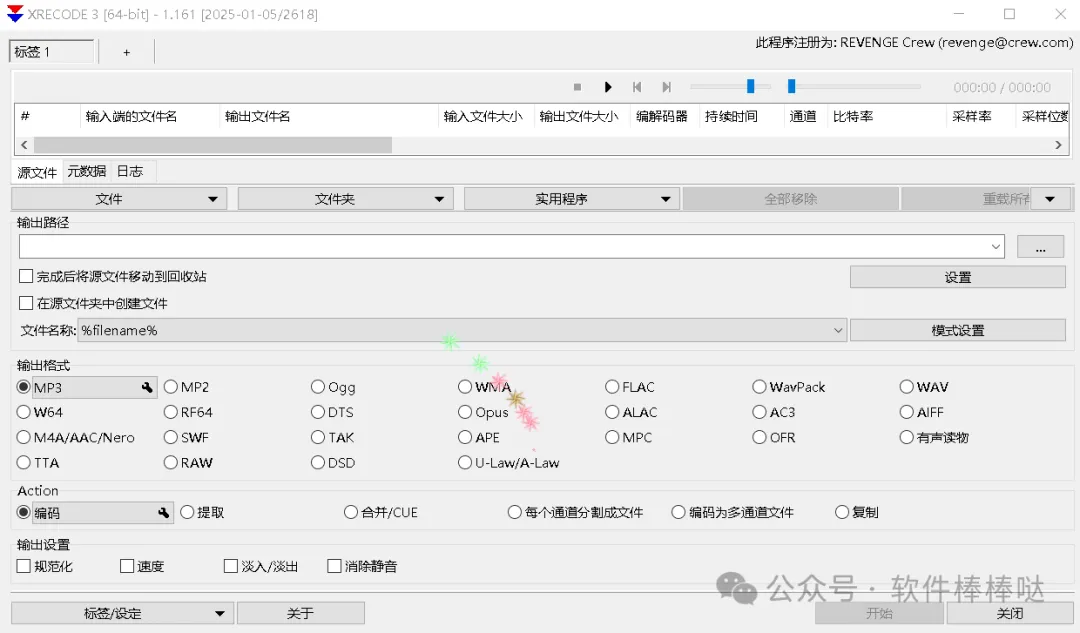Viewport: 1080px width, 633px height.
Task: Click the XRECODE app logo icon
Action: [x=14, y=14]
